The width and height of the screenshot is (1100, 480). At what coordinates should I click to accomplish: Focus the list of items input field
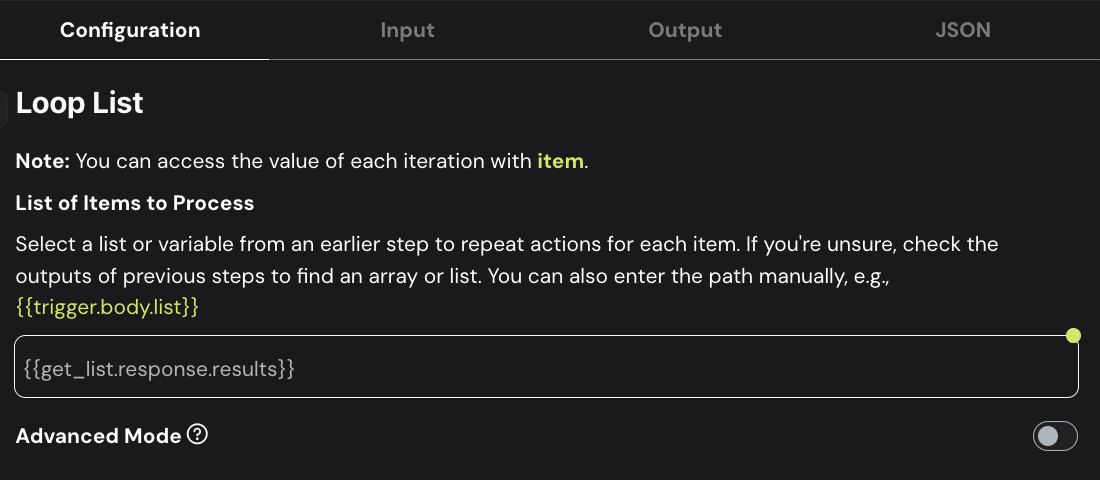(600, 369)
